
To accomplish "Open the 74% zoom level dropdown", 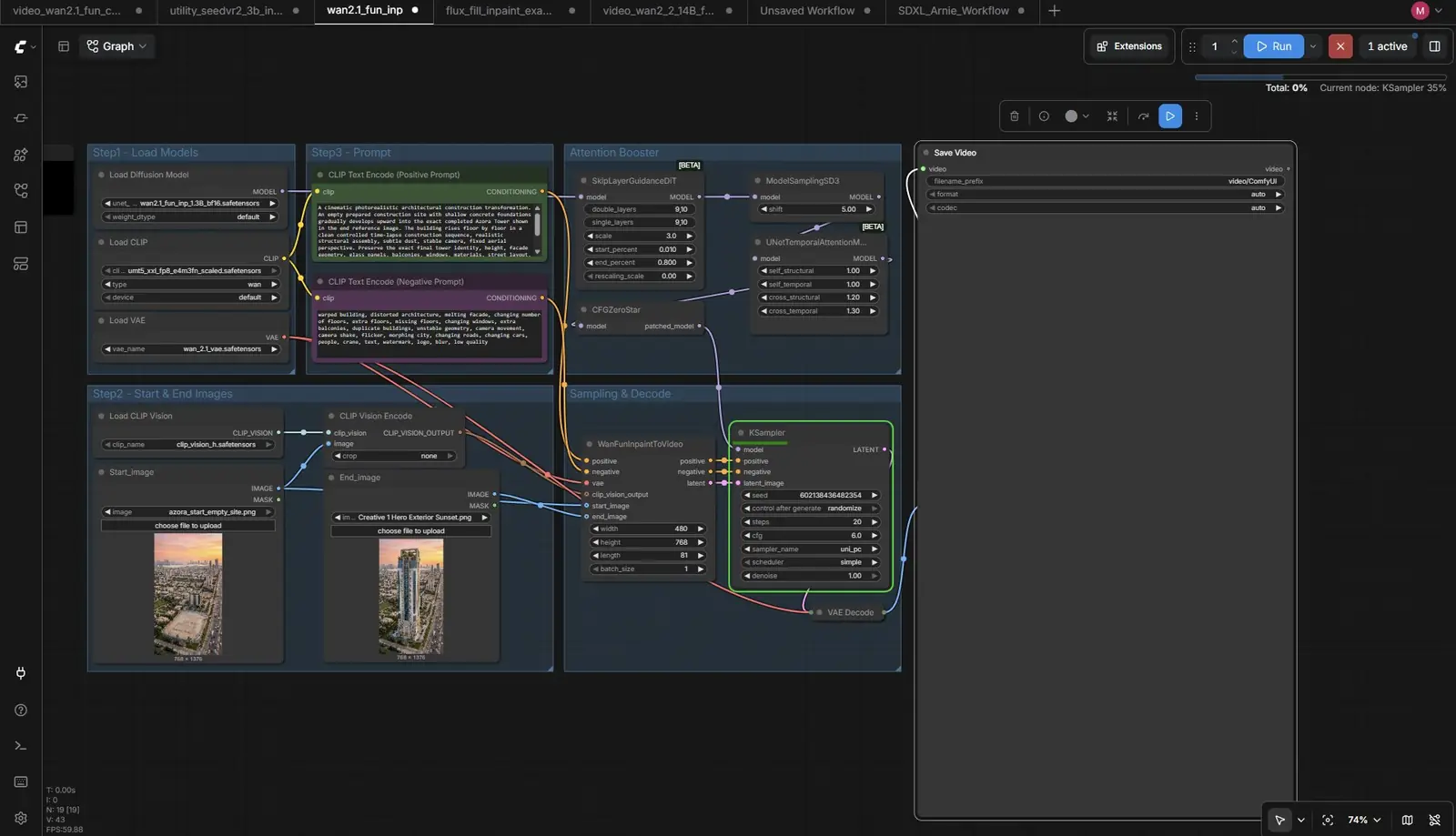I will point(1364,820).
